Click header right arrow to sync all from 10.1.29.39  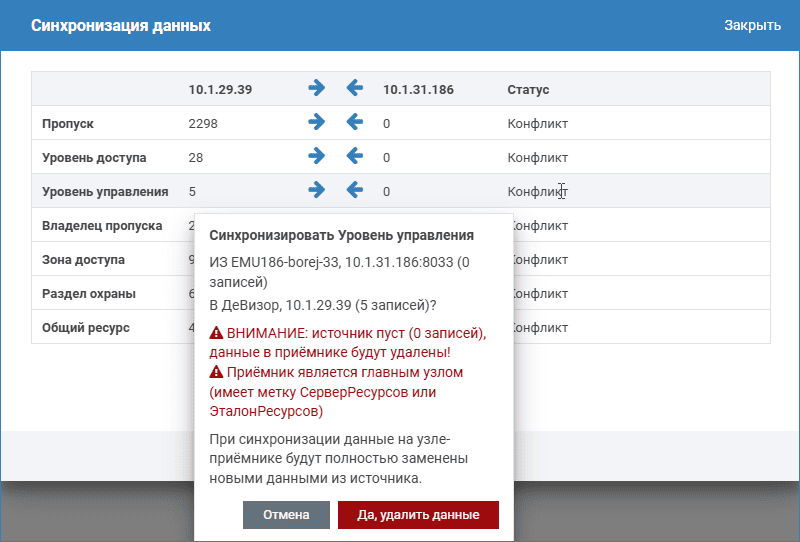(x=316, y=88)
